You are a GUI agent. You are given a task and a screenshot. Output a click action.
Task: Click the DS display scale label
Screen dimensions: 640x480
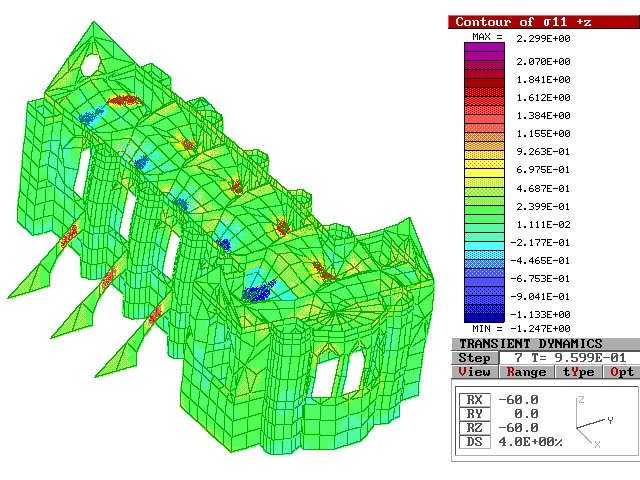(474, 442)
